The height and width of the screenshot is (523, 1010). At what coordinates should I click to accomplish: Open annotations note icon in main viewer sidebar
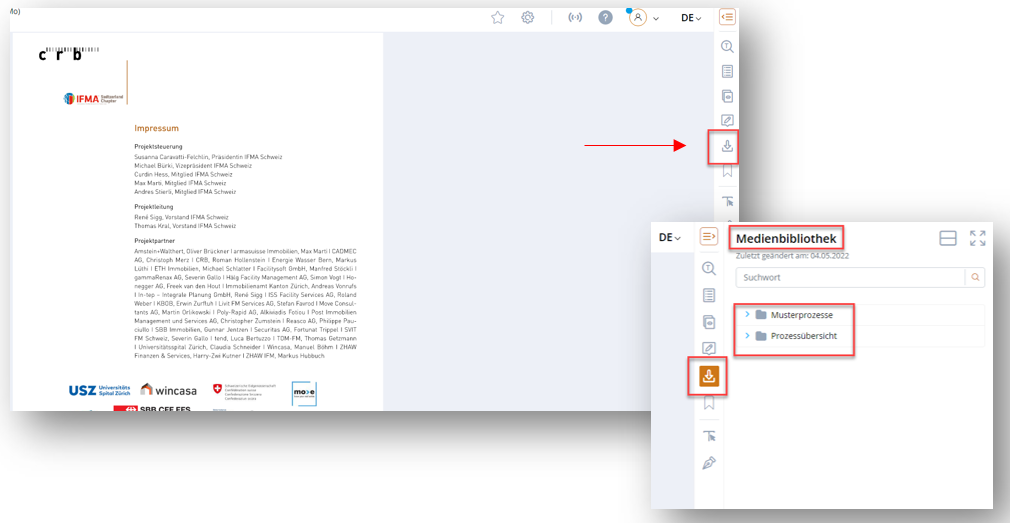pos(727,121)
